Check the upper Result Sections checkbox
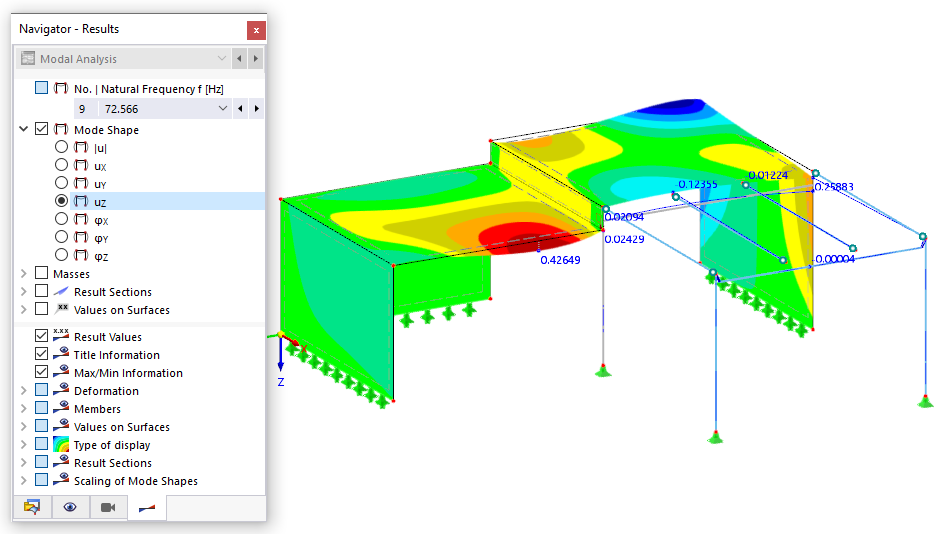 (41, 291)
